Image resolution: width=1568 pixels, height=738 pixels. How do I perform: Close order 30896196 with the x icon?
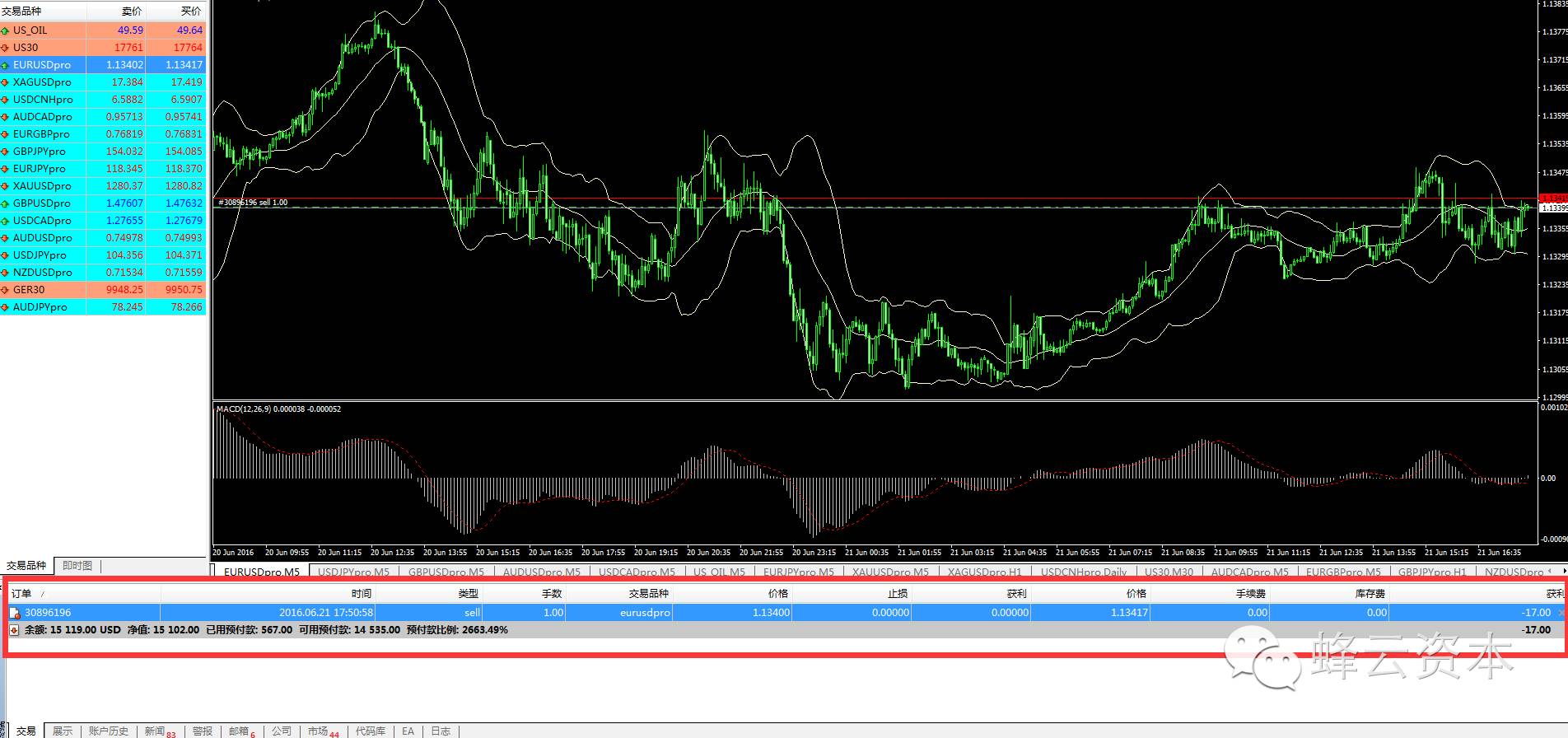[x=1561, y=613]
